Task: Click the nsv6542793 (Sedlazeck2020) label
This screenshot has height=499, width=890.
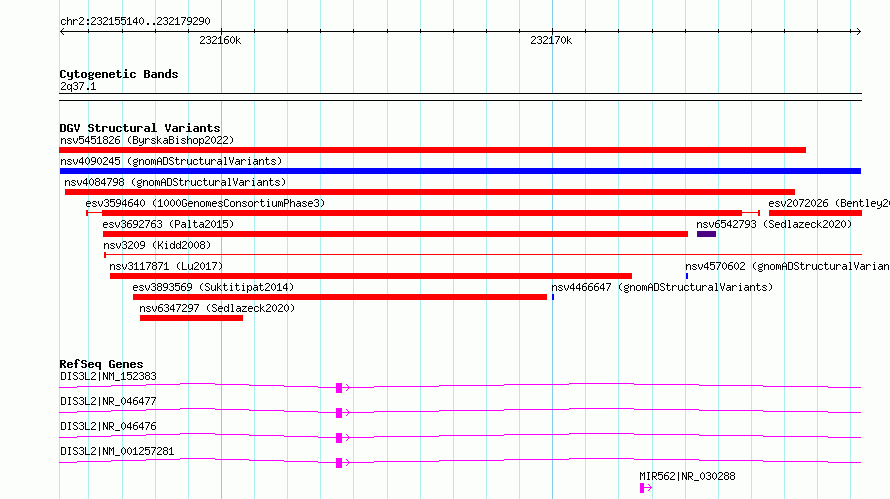Action: [x=774, y=224]
